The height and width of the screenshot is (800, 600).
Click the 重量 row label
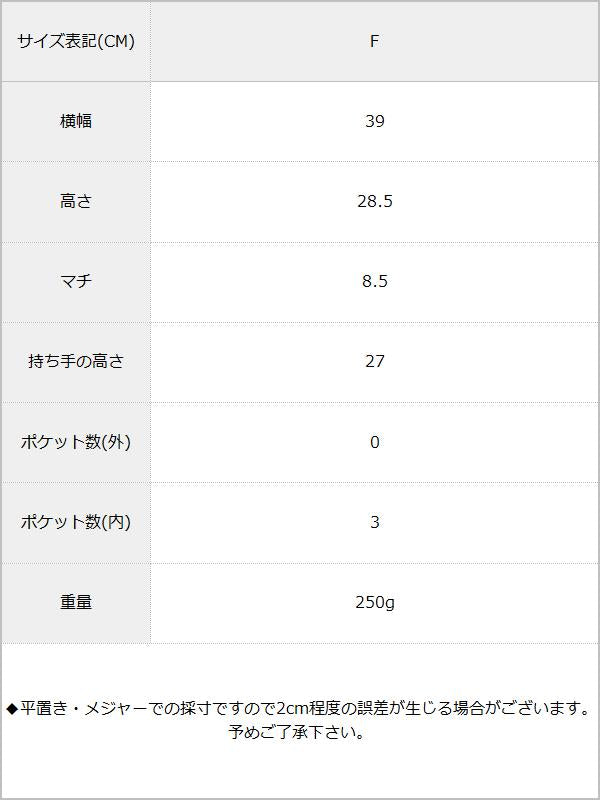(76, 602)
